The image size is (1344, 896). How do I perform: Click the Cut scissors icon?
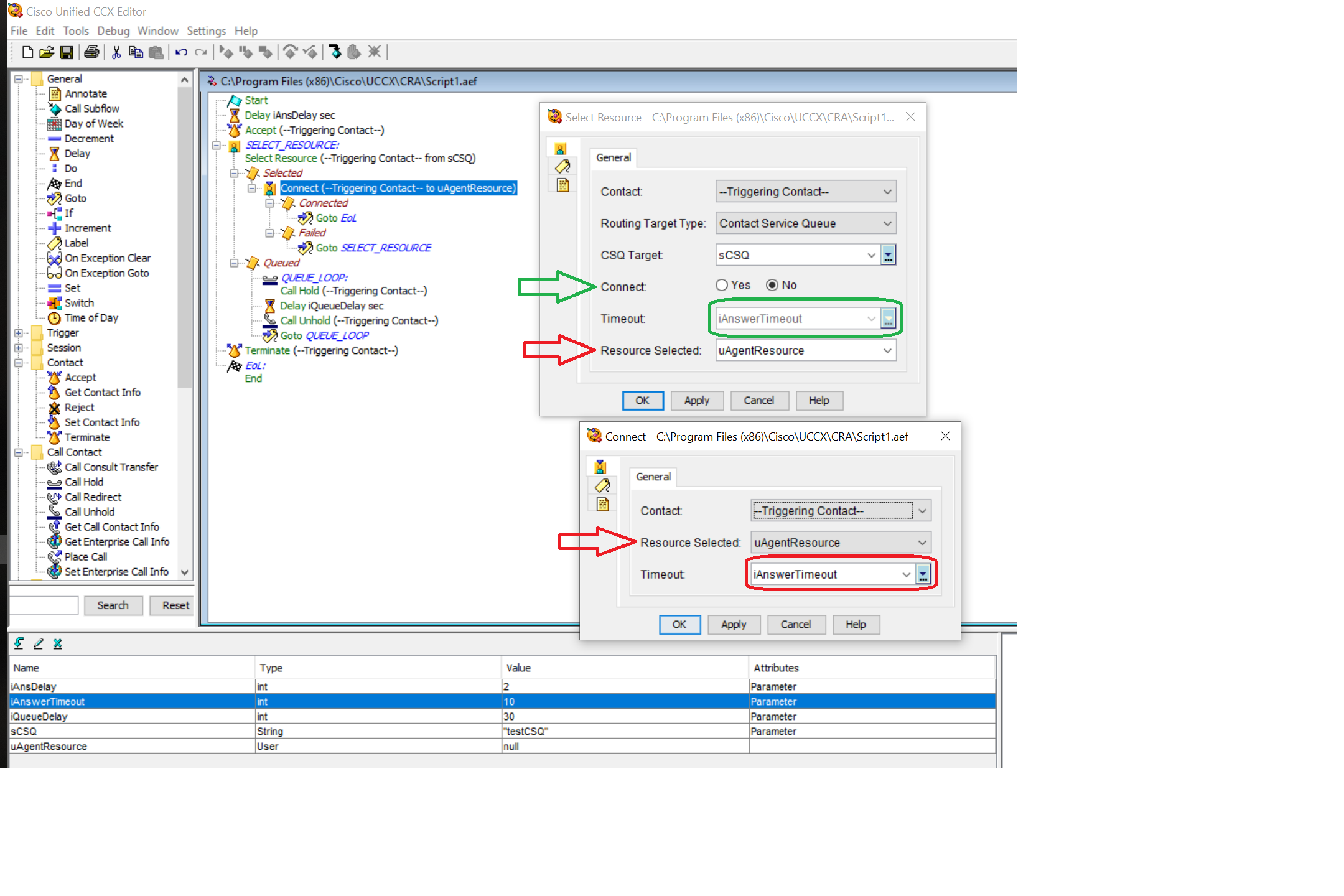pyautogui.click(x=116, y=52)
